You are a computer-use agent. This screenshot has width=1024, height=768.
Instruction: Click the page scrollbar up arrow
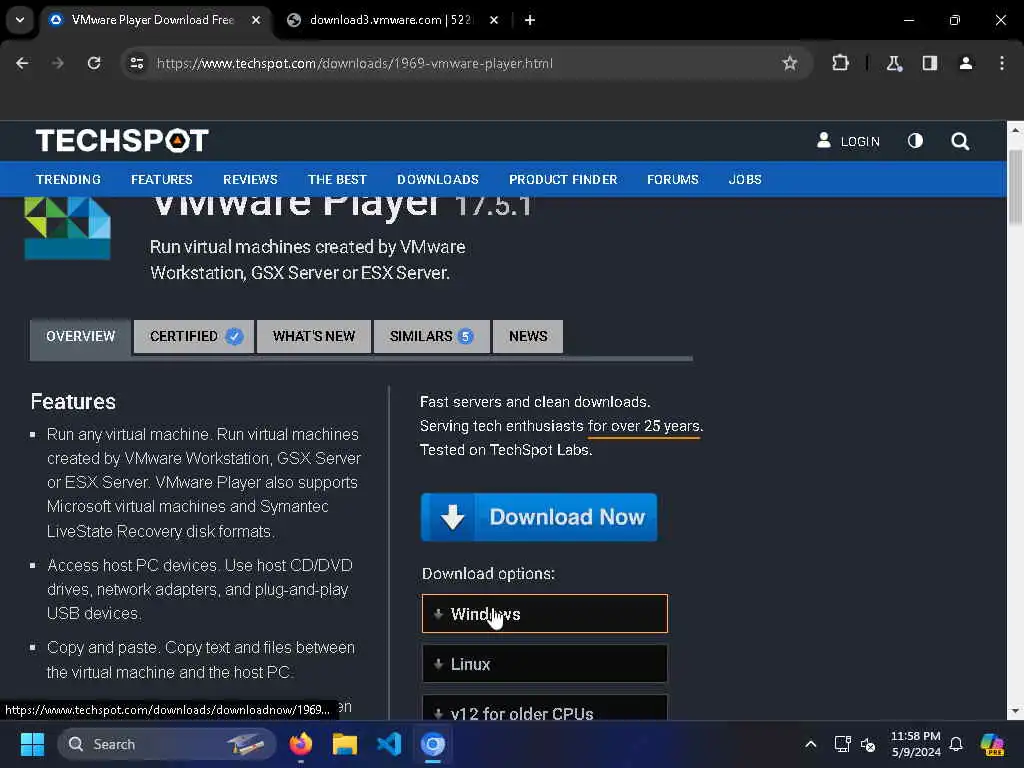tap(1015, 131)
